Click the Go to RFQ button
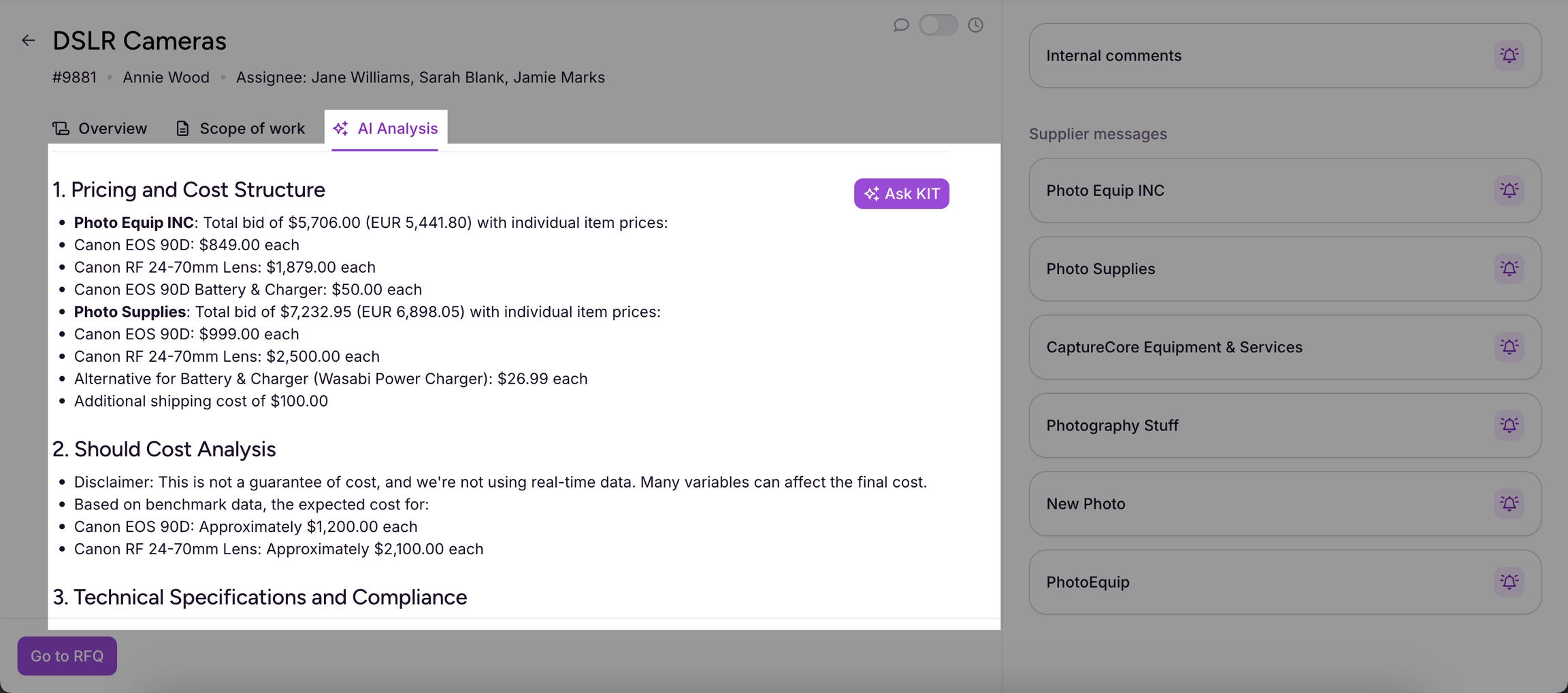This screenshot has width=1568, height=693. point(67,656)
